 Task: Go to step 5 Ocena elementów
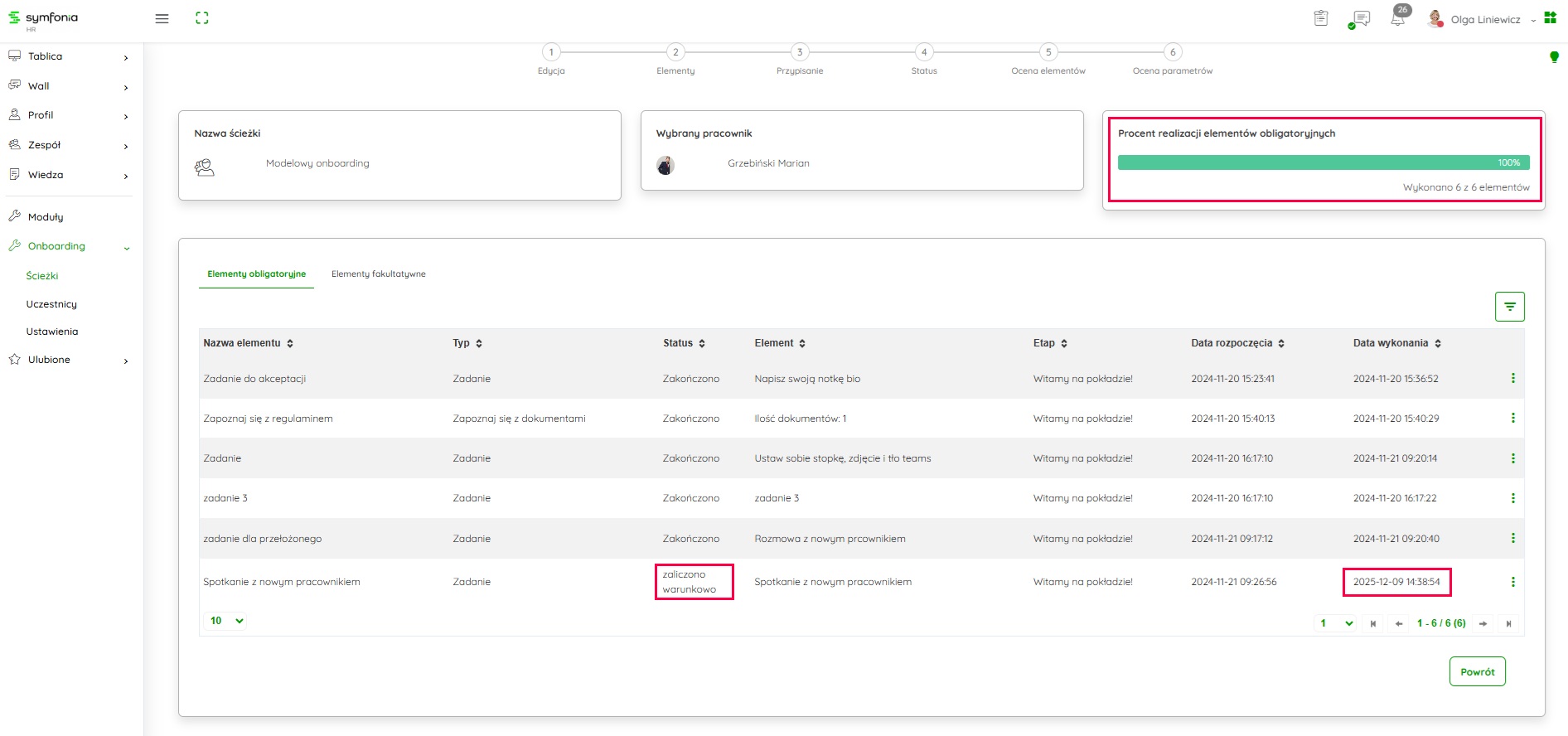tap(1048, 52)
